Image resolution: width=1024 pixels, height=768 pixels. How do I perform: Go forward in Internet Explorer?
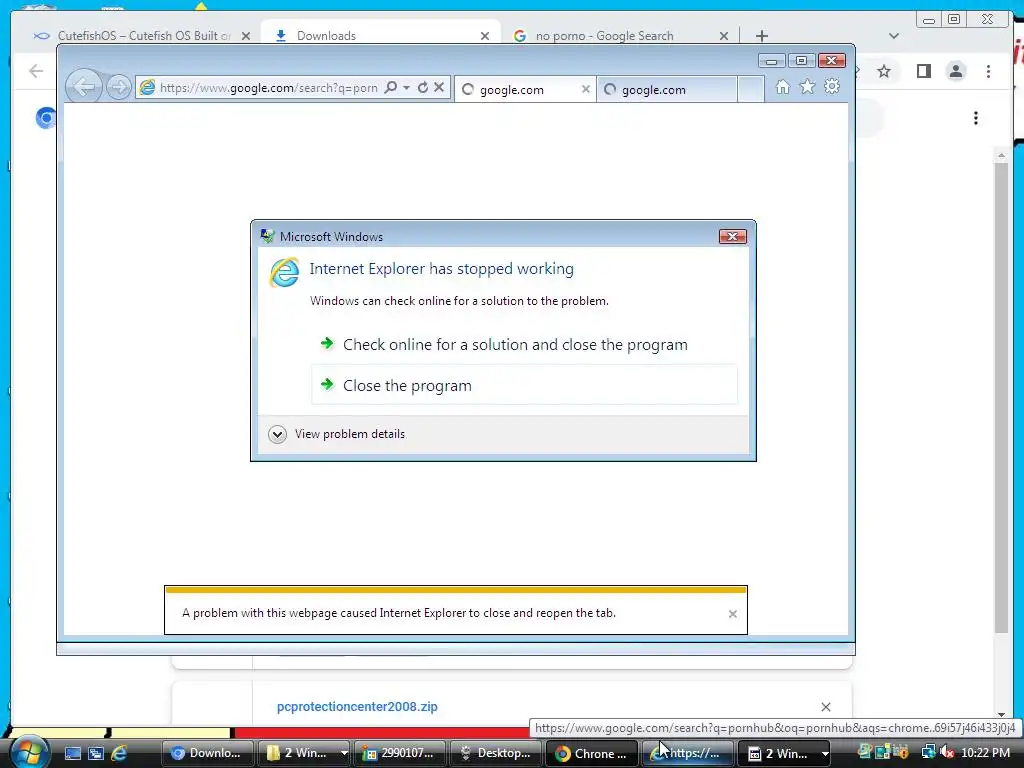pyautogui.click(x=118, y=87)
